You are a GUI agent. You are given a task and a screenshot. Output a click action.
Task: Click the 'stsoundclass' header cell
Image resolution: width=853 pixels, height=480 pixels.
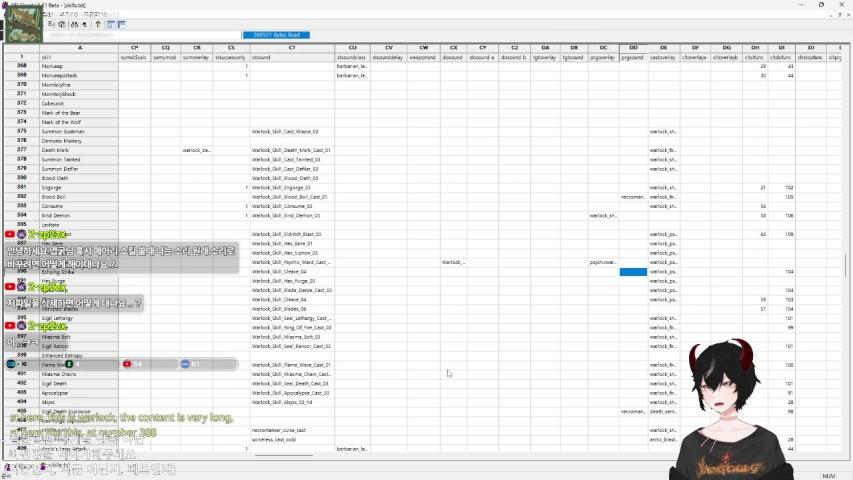click(353, 57)
